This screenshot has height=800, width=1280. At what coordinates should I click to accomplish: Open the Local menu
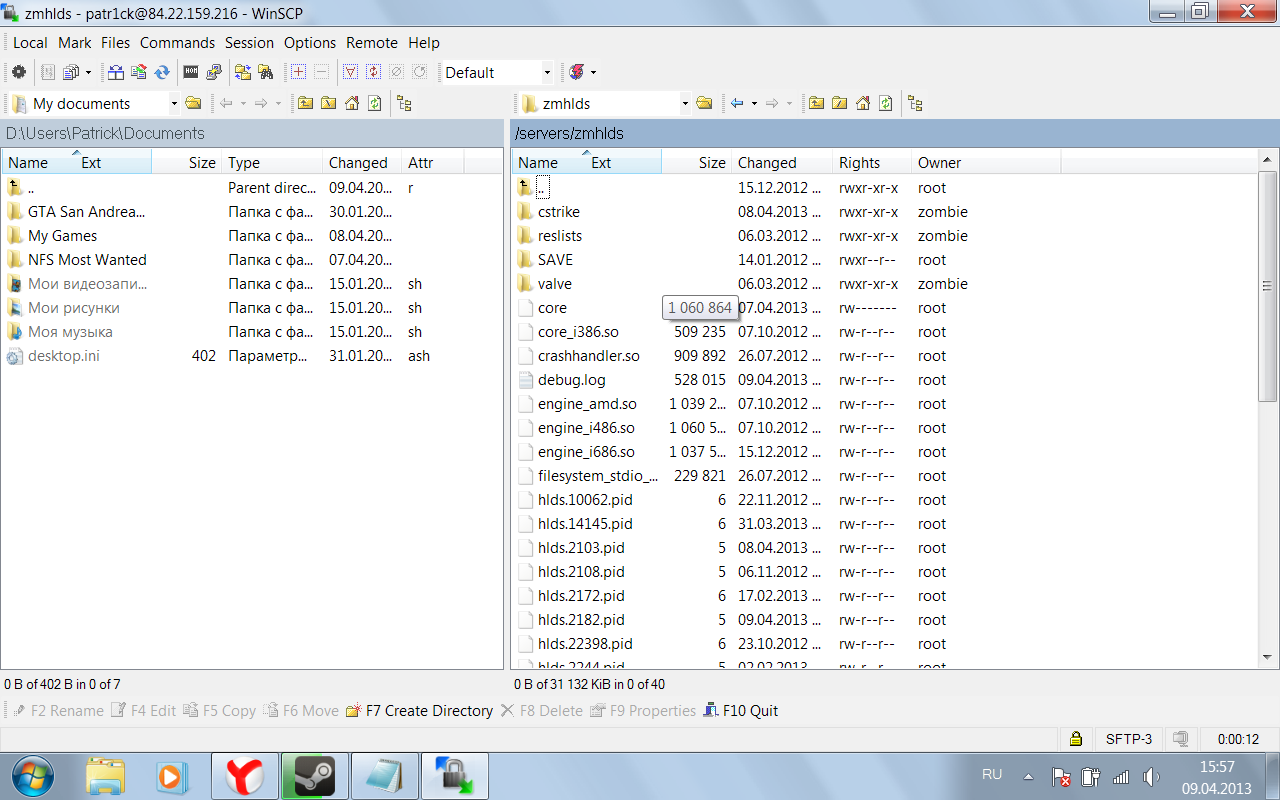pyautogui.click(x=30, y=43)
